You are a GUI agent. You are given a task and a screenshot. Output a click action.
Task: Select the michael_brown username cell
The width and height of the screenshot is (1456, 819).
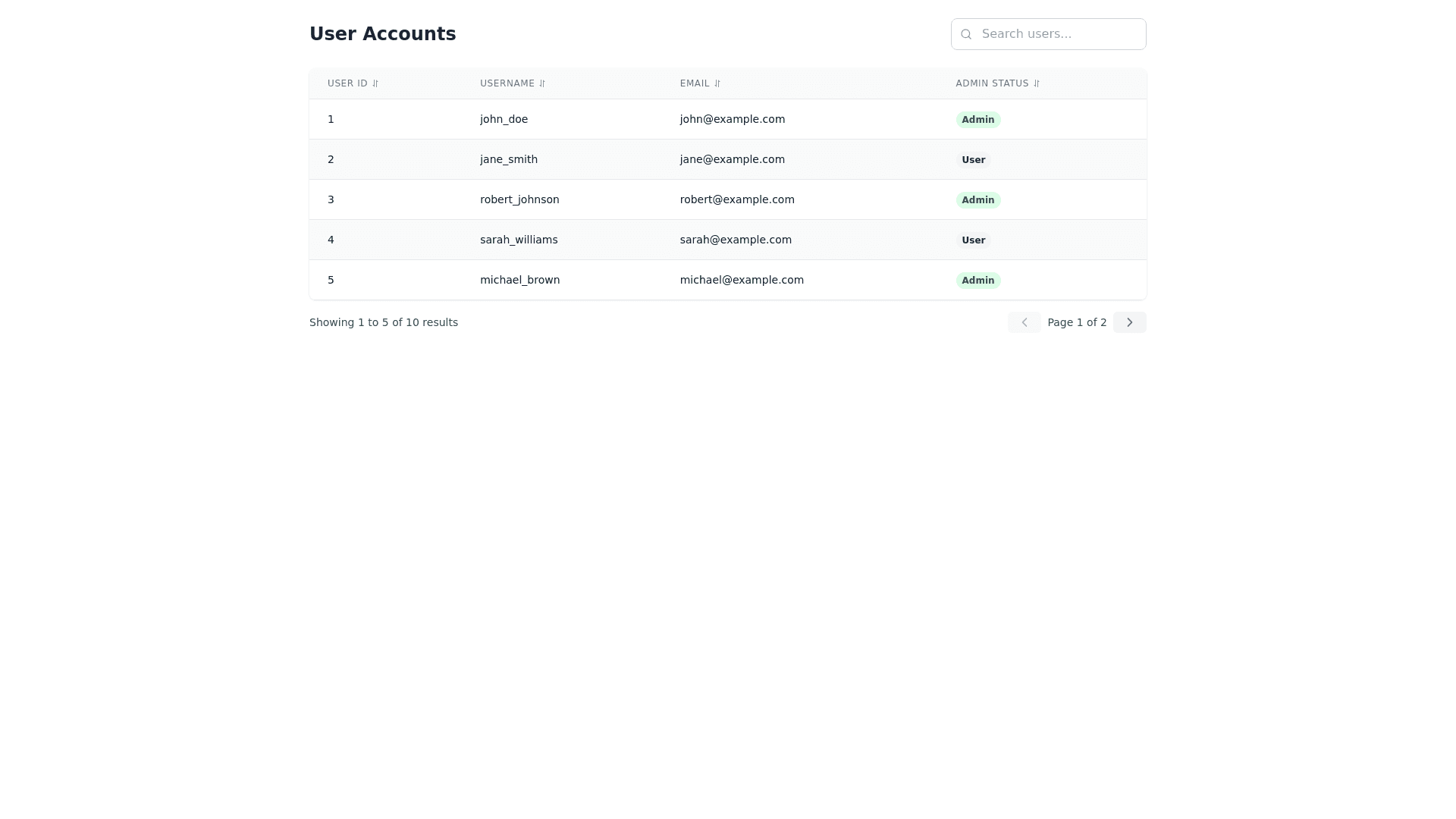pos(519,280)
